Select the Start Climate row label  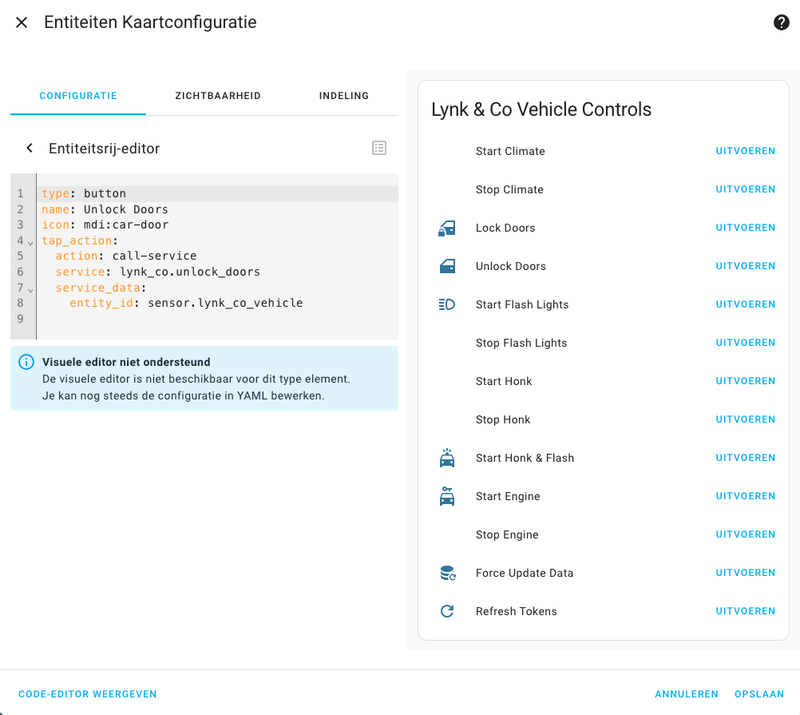tap(510, 151)
